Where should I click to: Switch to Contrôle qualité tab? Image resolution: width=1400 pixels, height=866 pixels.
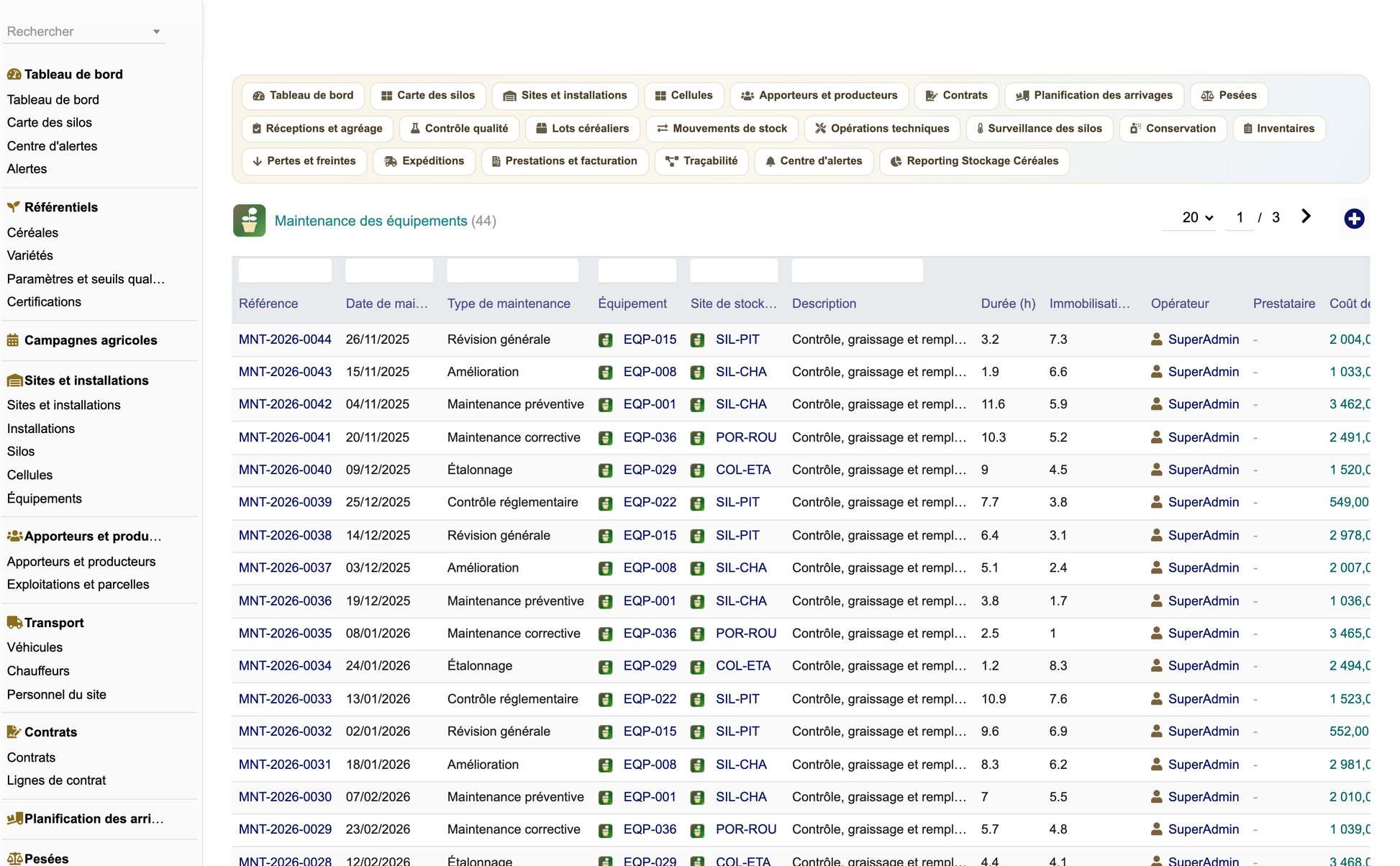[459, 128]
